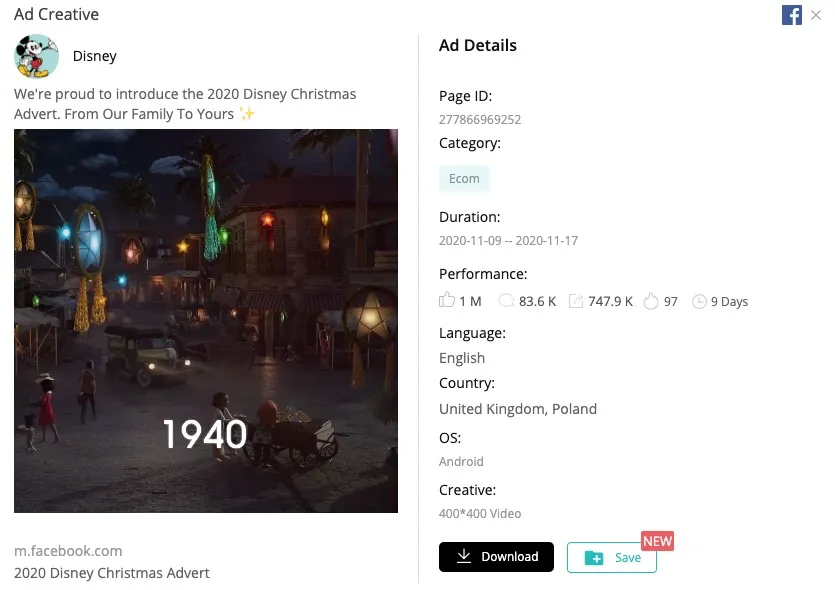
Task: Click the thumbs-up likes icon
Action: [447, 301]
